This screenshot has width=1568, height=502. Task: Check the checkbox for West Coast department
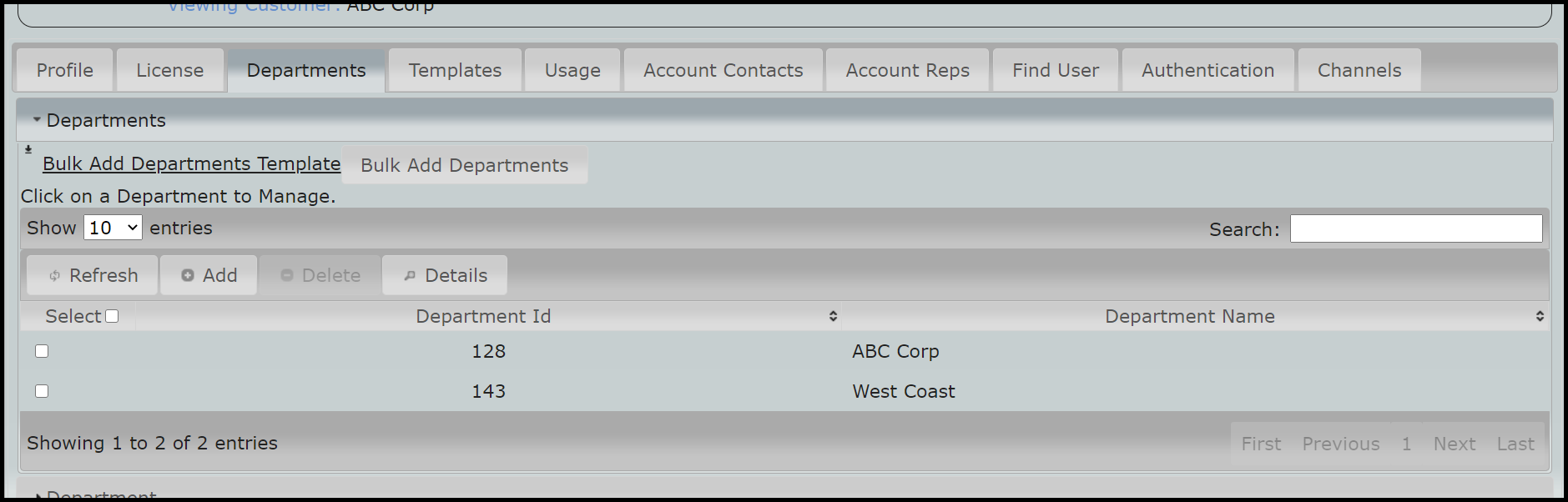tap(42, 390)
